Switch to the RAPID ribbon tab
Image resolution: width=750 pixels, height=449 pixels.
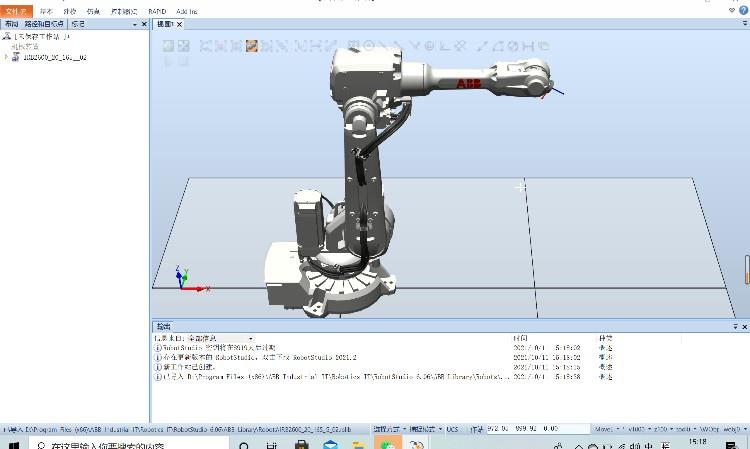157,10
